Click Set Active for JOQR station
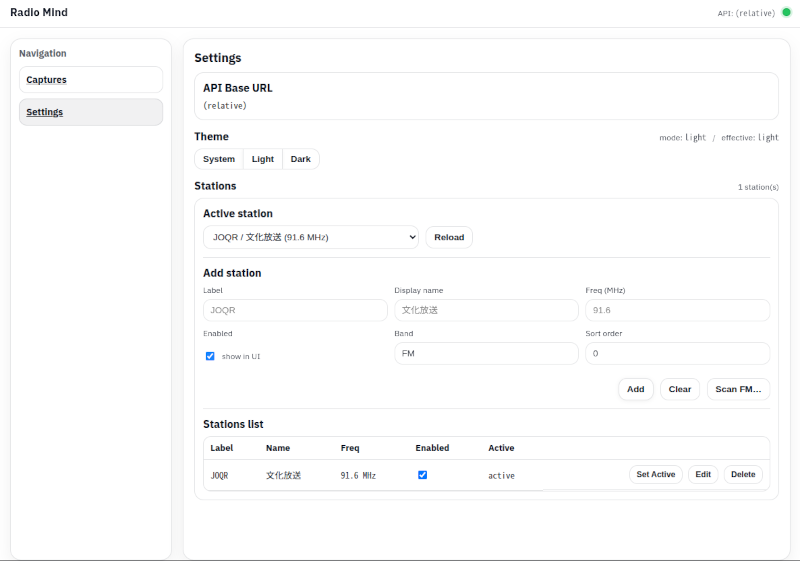 coord(656,475)
